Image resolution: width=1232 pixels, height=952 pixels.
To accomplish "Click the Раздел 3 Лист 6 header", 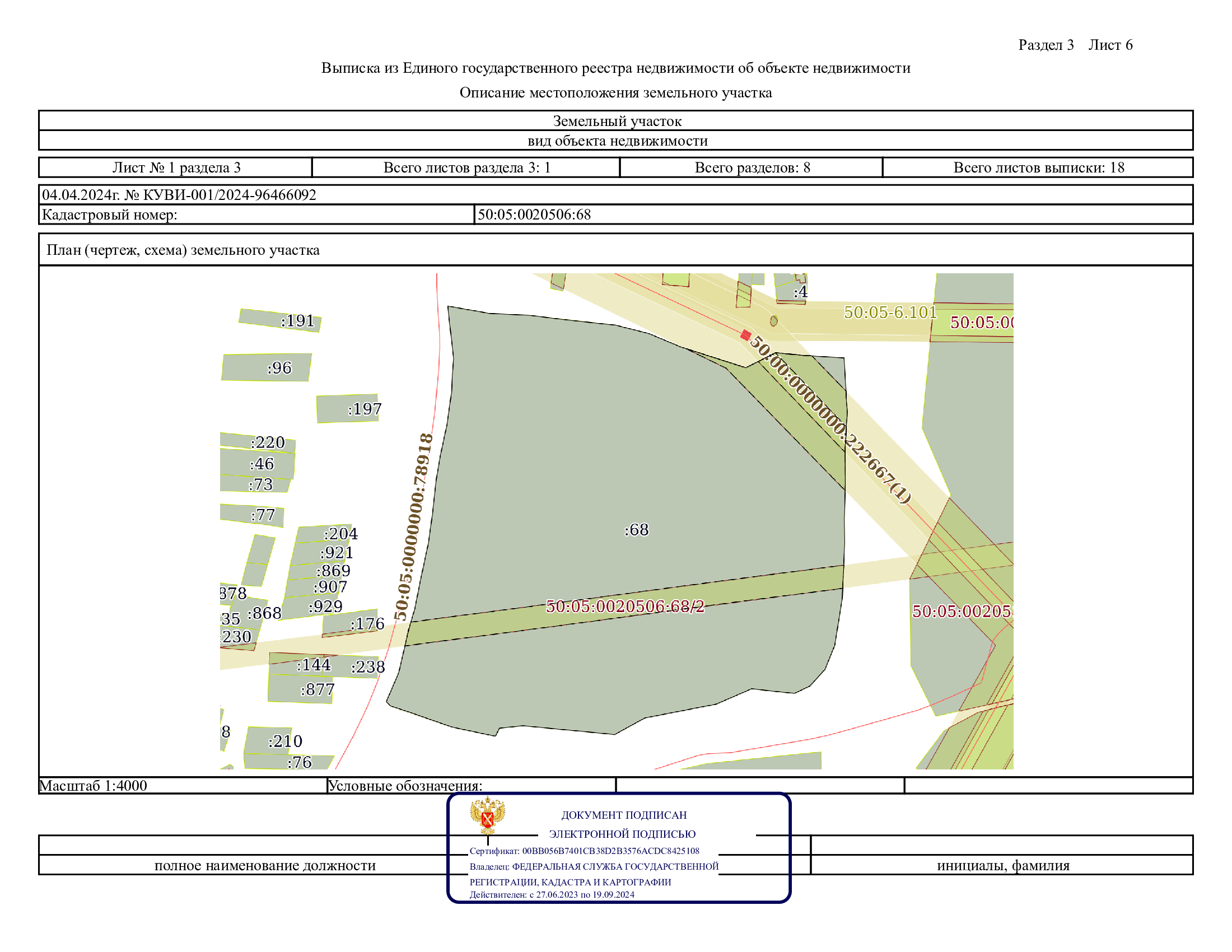I will [1075, 45].
